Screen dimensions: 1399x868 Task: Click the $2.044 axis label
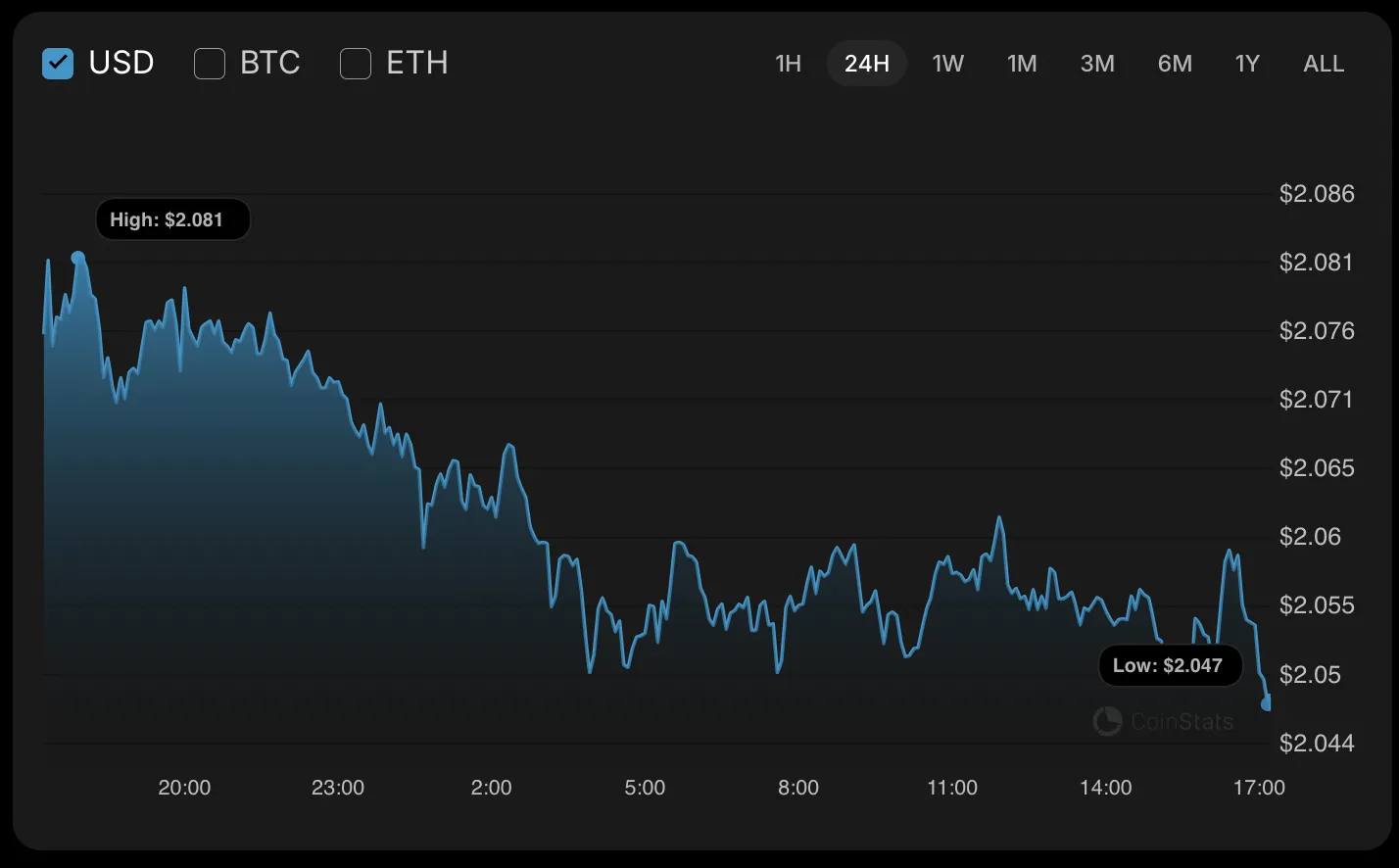[1317, 744]
